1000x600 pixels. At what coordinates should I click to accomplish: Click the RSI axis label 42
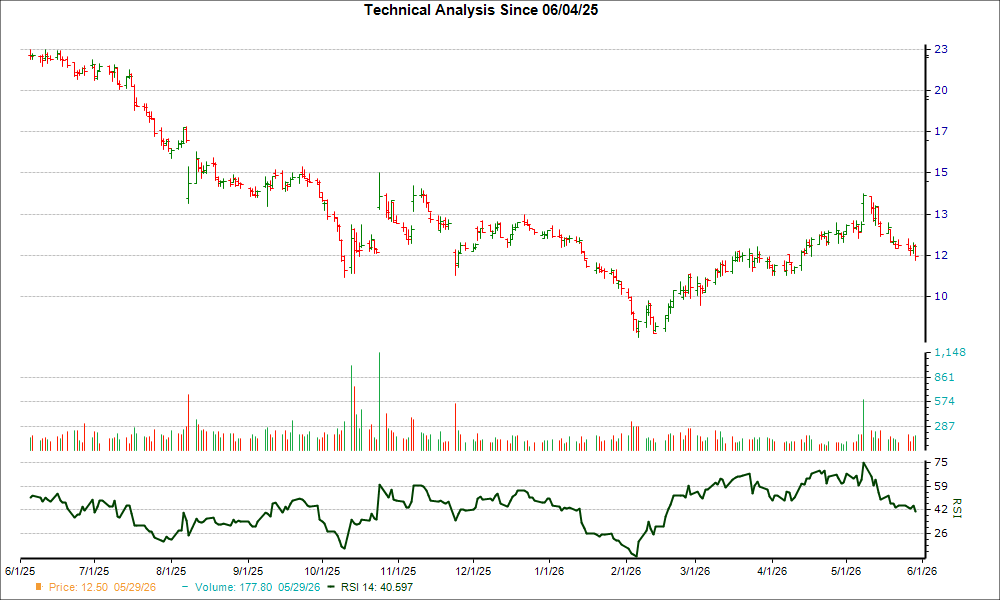point(941,509)
